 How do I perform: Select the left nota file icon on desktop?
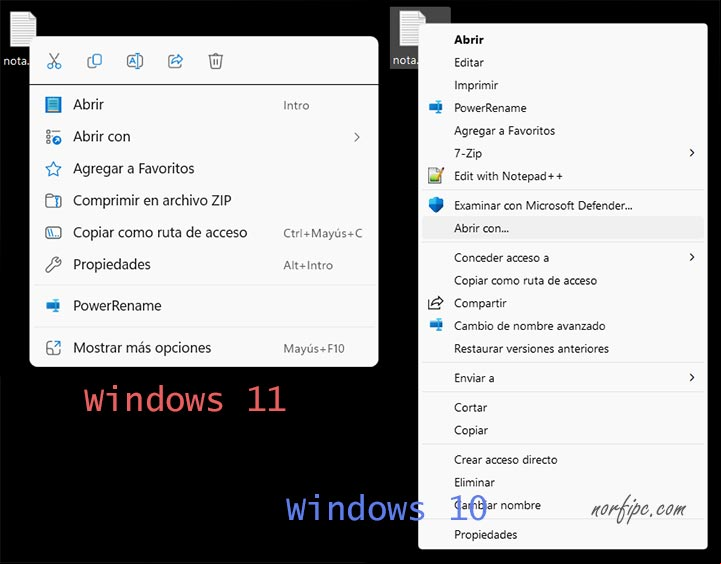[x=23, y=29]
